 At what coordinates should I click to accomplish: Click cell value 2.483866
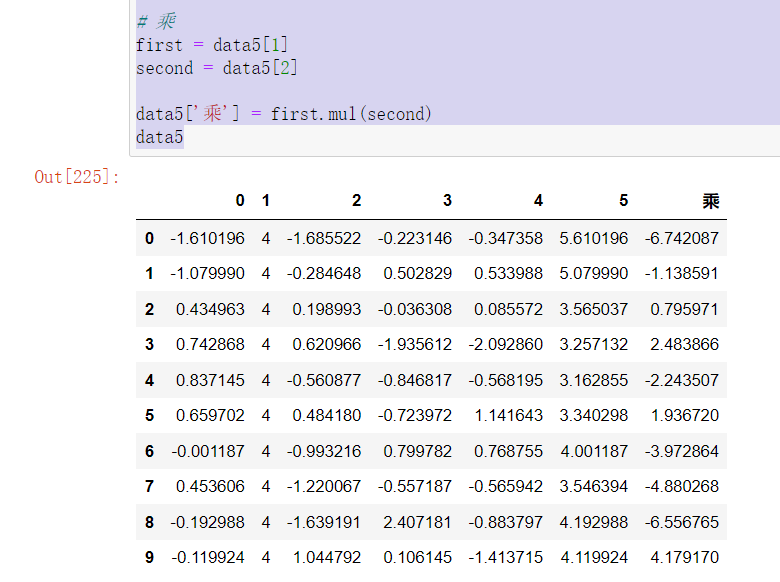tap(684, 344)
